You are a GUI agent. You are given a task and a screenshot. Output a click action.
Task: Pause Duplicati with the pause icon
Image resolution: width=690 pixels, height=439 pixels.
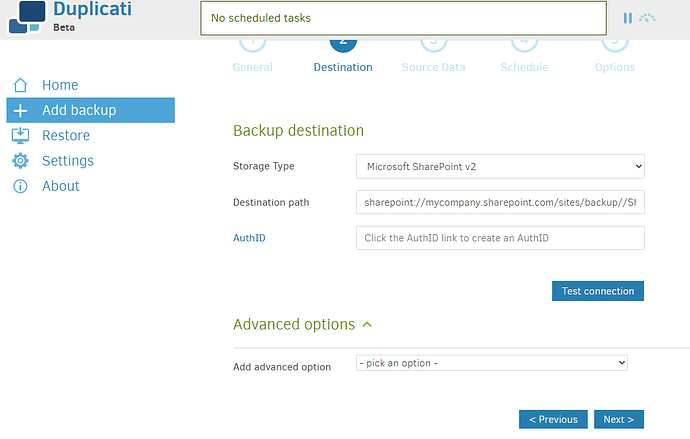coord(628,18)
